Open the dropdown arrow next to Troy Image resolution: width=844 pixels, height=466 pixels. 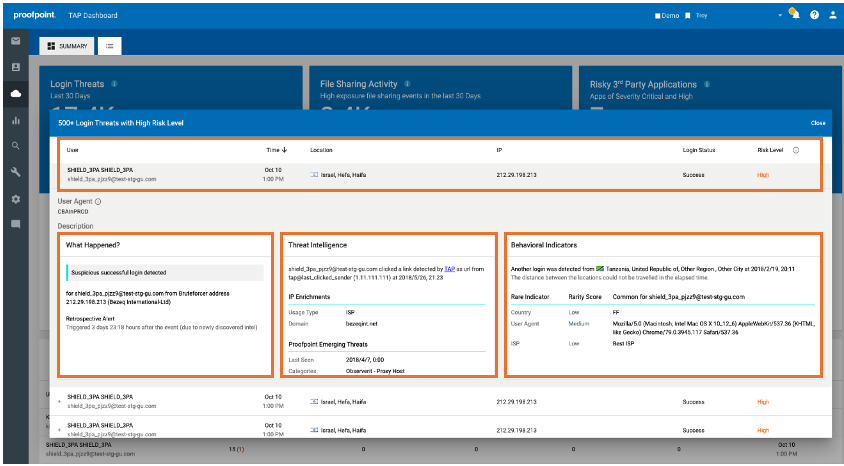(779, 16)
